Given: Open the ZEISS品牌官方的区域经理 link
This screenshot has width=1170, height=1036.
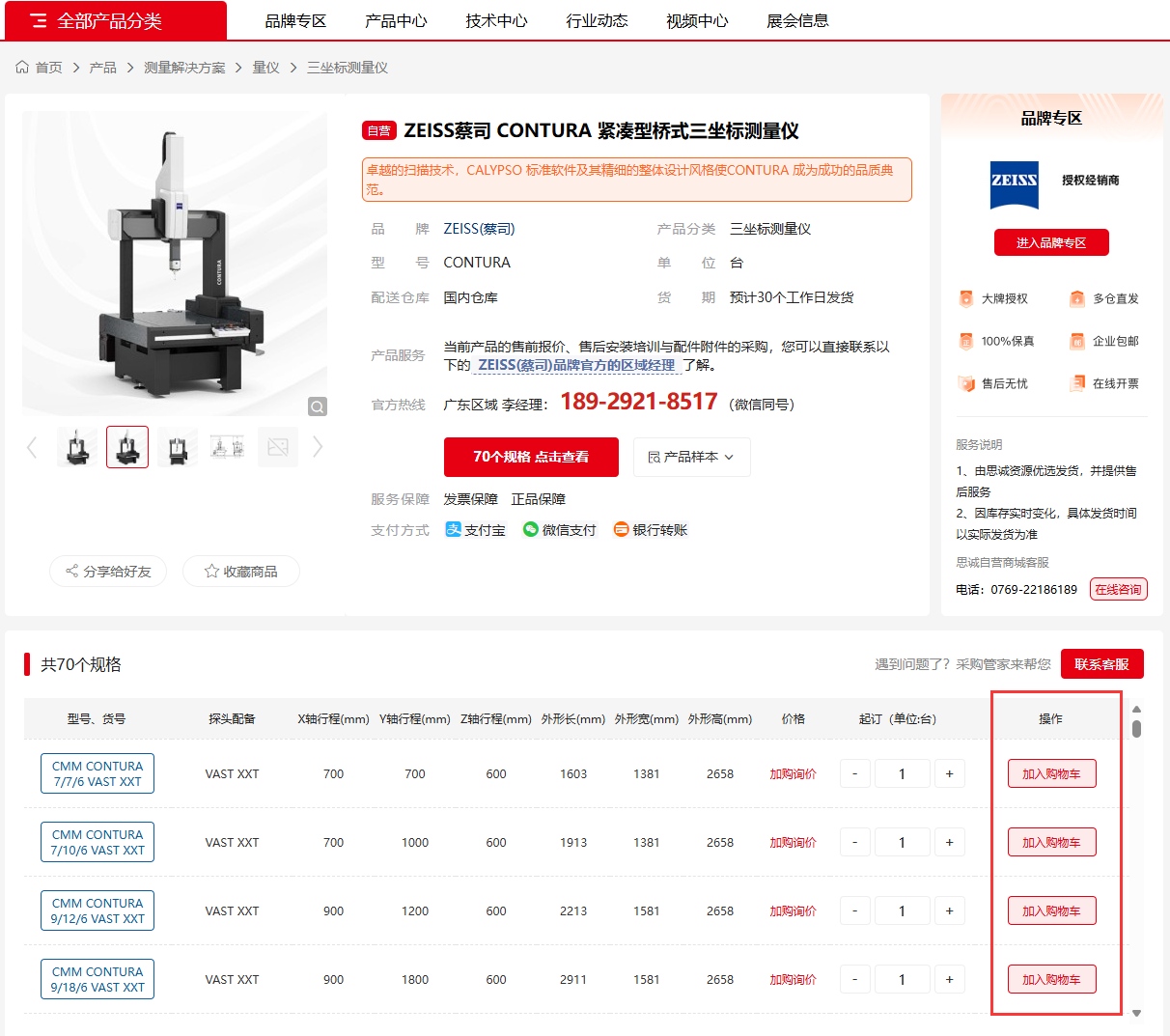Looking at the screenshot, I should click(576, 365).
